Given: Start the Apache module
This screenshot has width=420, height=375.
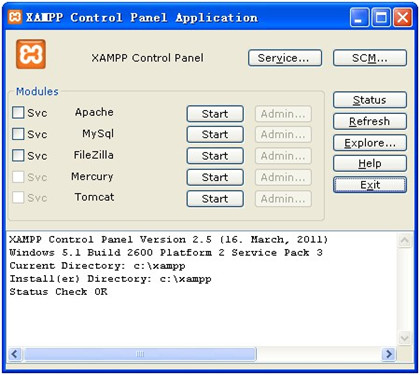Looking at the screenshot, I should pos(215,114).
